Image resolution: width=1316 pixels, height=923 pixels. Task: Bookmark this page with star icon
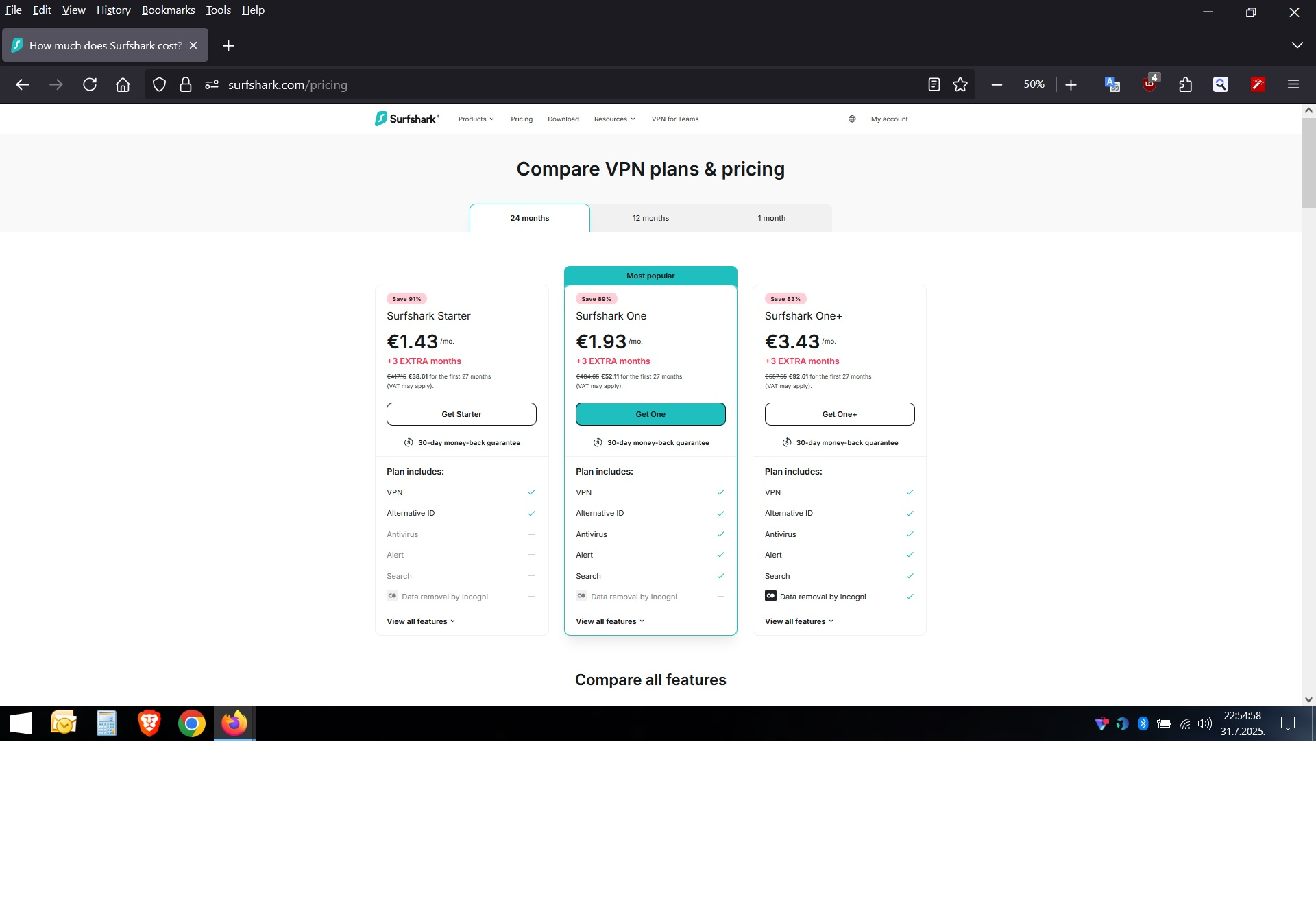click(960, 84)
